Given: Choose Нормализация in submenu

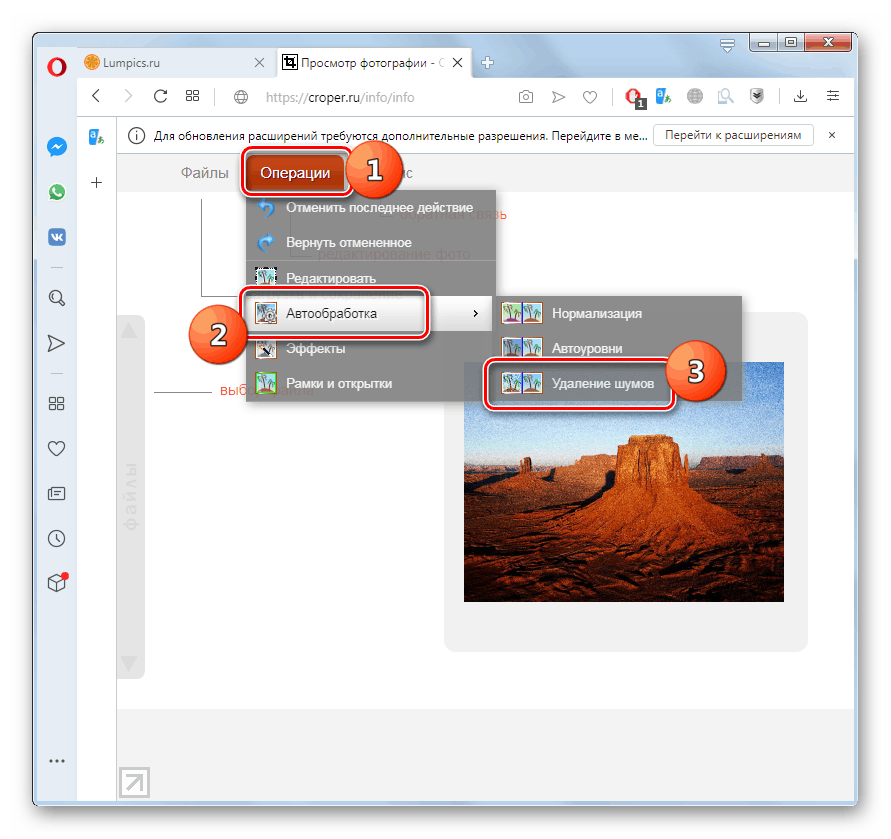Looking at the screenshot, I should [619, 313].
